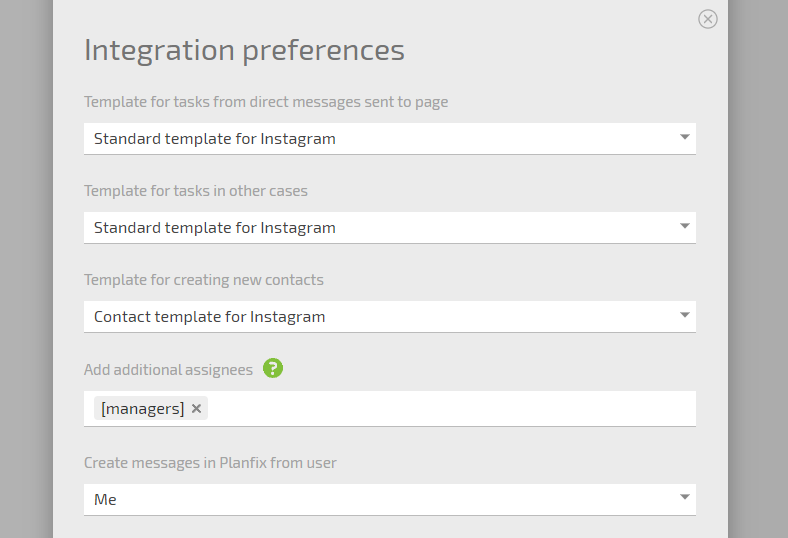Click the 'Integration preferences' heading

pyautogui.click(x=244, y=51)
